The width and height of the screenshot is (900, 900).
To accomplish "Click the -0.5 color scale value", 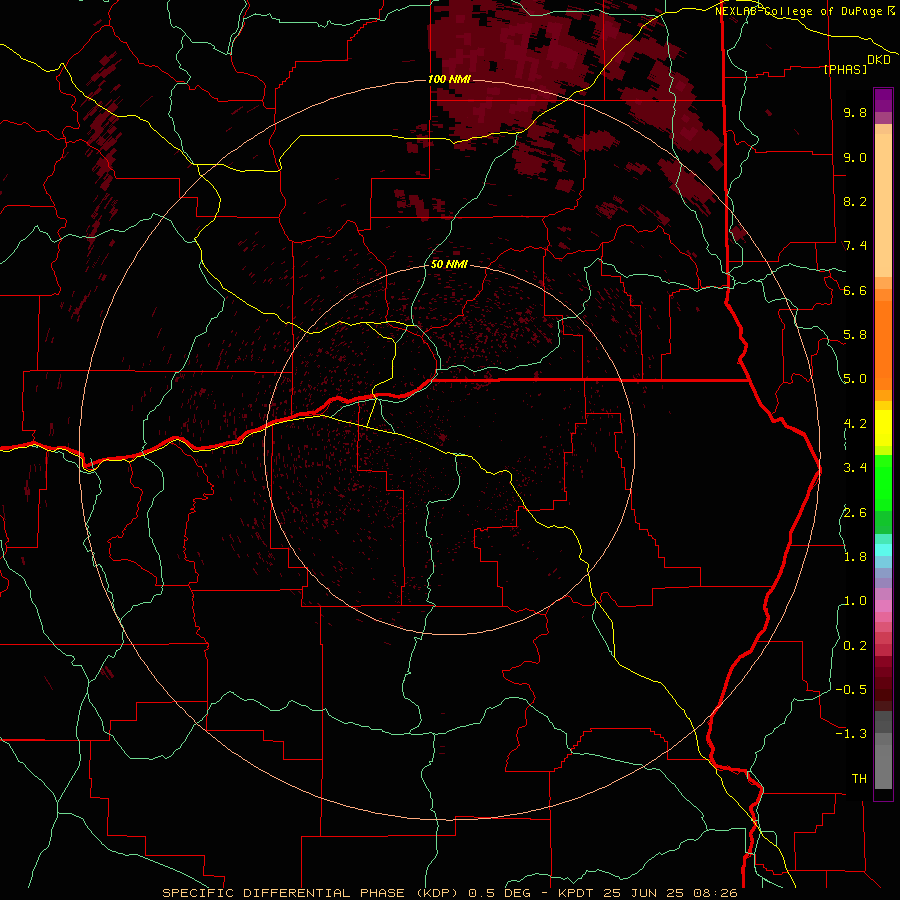I will pyautogui.click(x=851, y=690).
